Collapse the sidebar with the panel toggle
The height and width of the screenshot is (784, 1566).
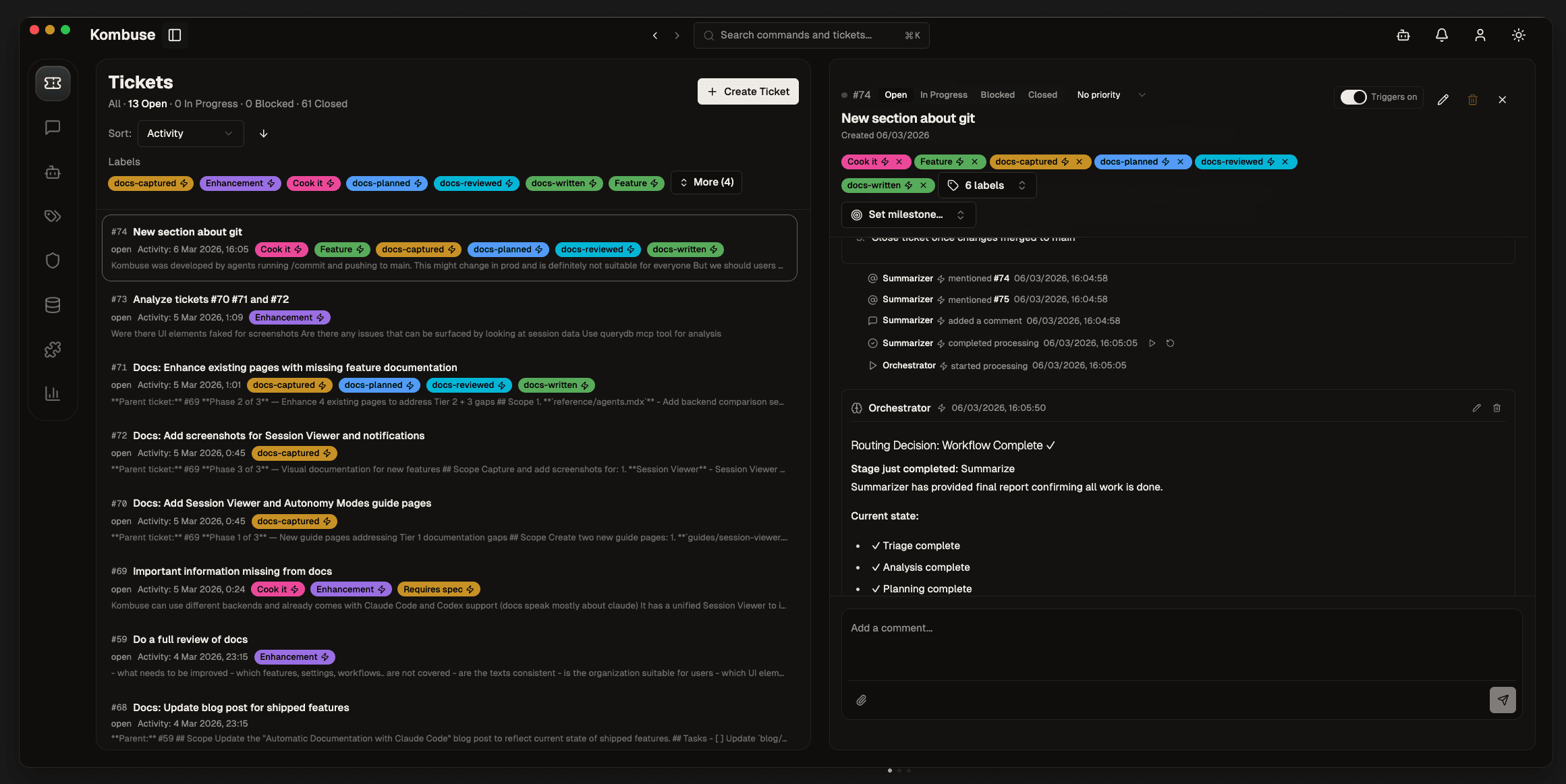pos(174,34)
